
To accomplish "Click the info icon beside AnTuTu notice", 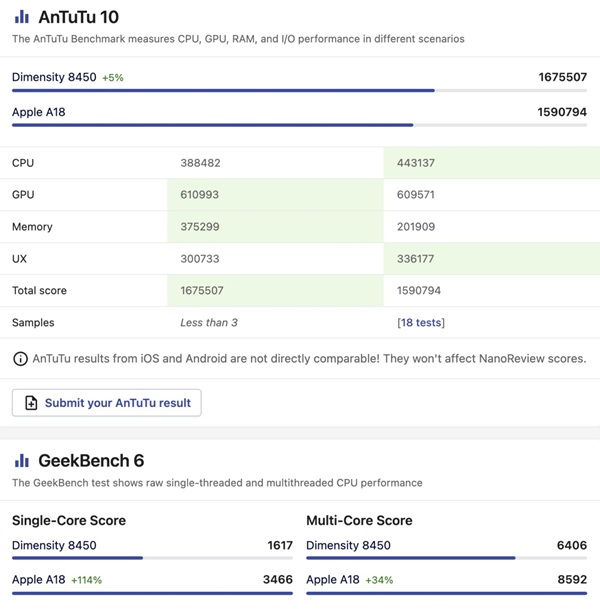I will (x=20, y=359).
